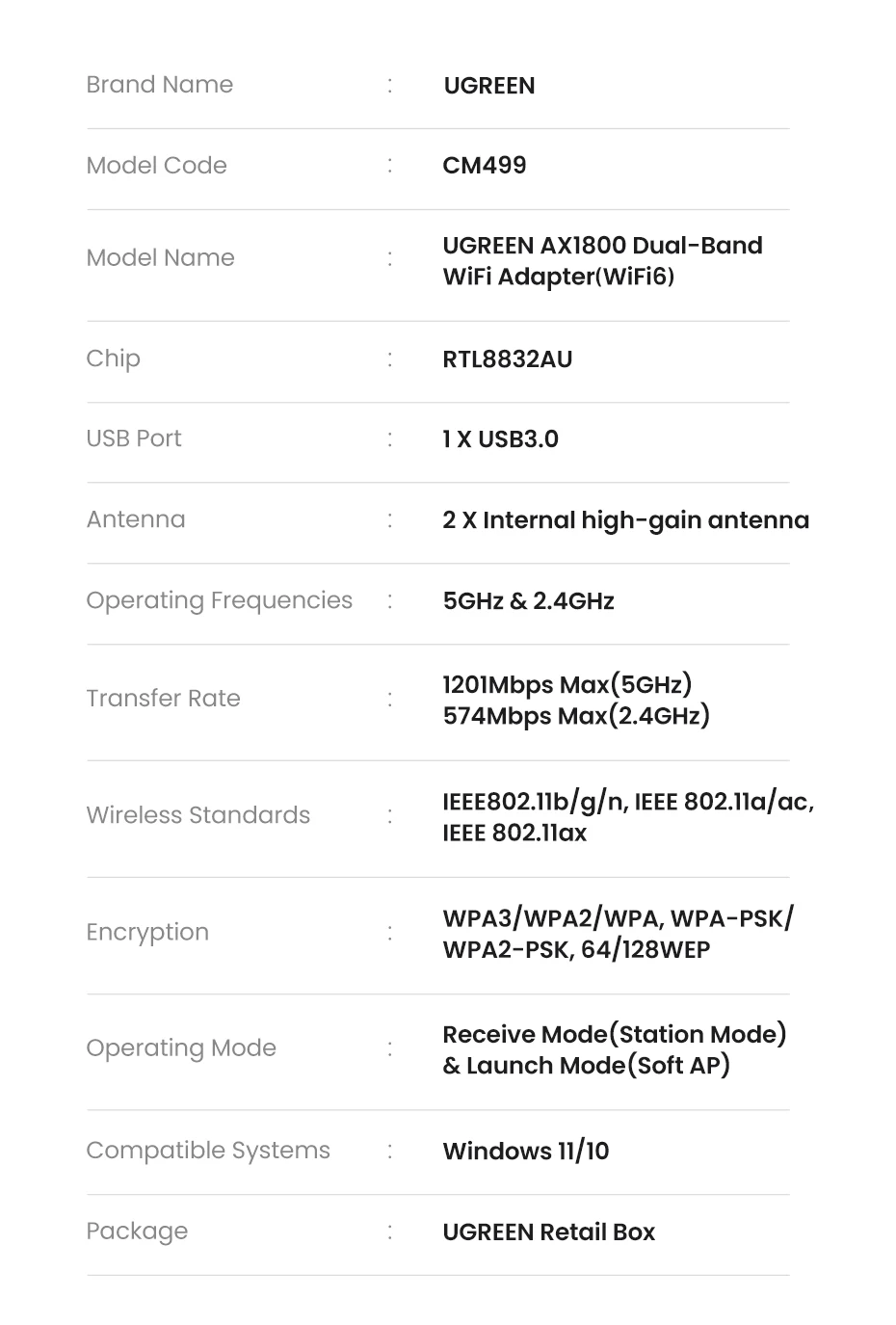Select the CM499 model code
The width and height of the screenshot is (896, 1325).
484,166
